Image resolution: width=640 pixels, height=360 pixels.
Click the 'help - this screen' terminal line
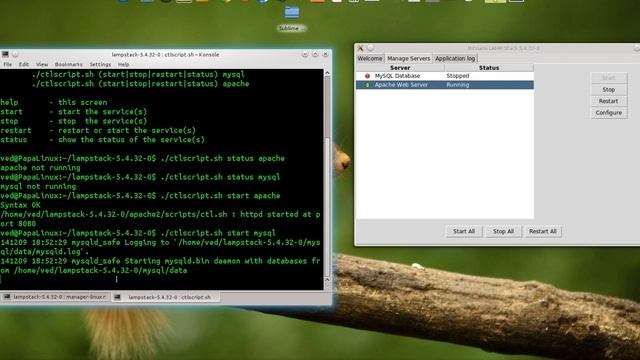click(x=53, y=102)
